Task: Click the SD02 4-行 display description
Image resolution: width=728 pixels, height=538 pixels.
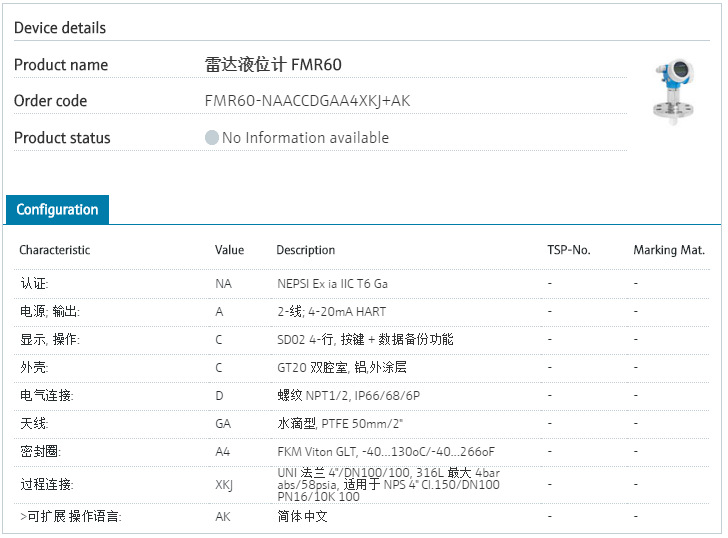Action: click(x=364, y=340)
